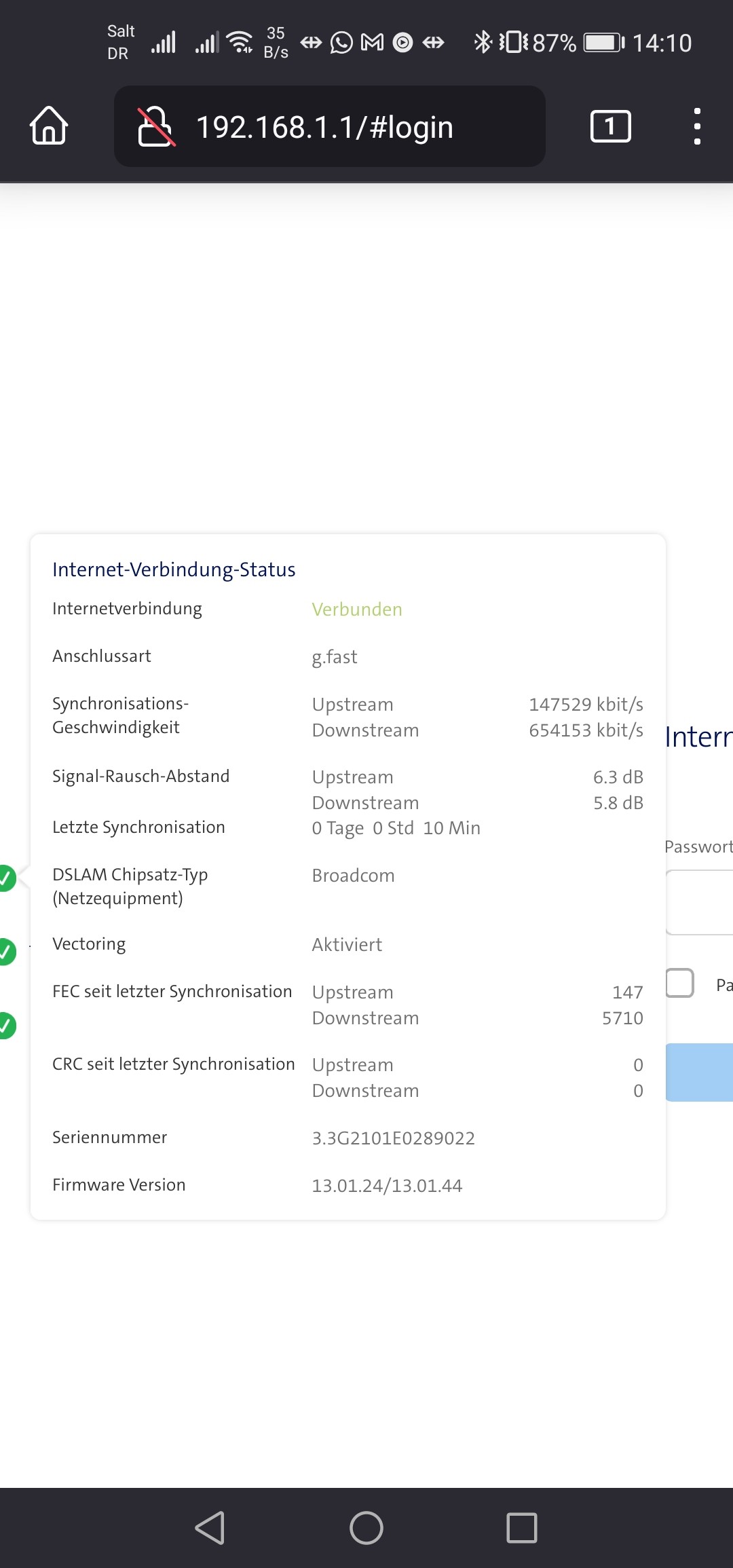Tap the Android back navigation button
The height and width of the screenshot is (1568, 733).
210,1528
